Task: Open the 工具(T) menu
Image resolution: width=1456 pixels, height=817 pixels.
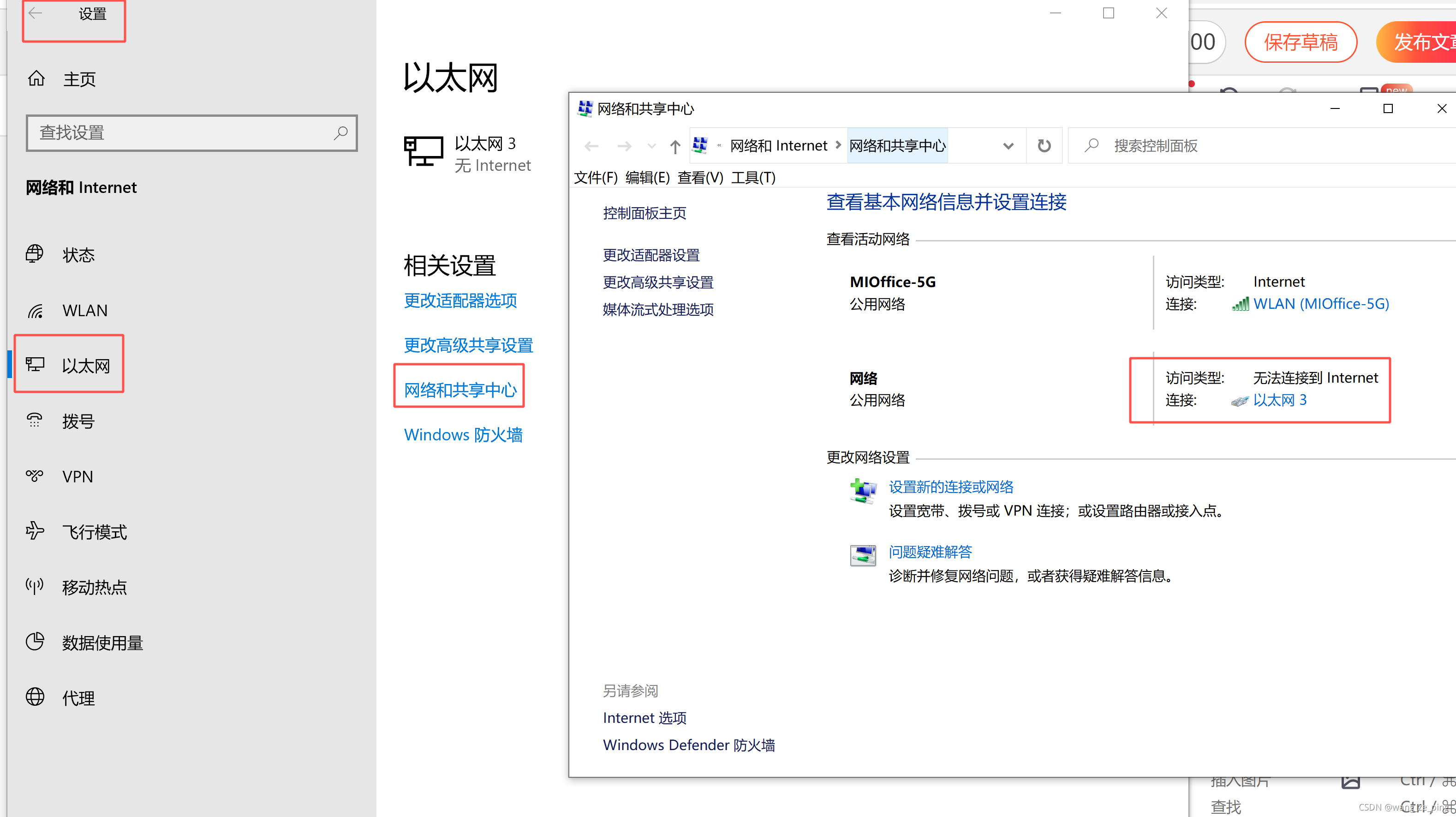Action: pos(752,178)
